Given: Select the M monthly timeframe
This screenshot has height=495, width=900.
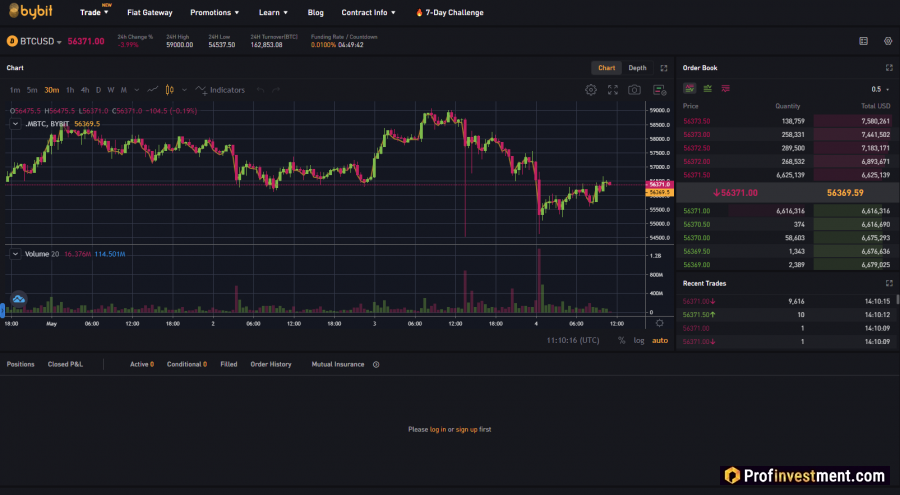Looking at the screenshot, I should [123, 90].
